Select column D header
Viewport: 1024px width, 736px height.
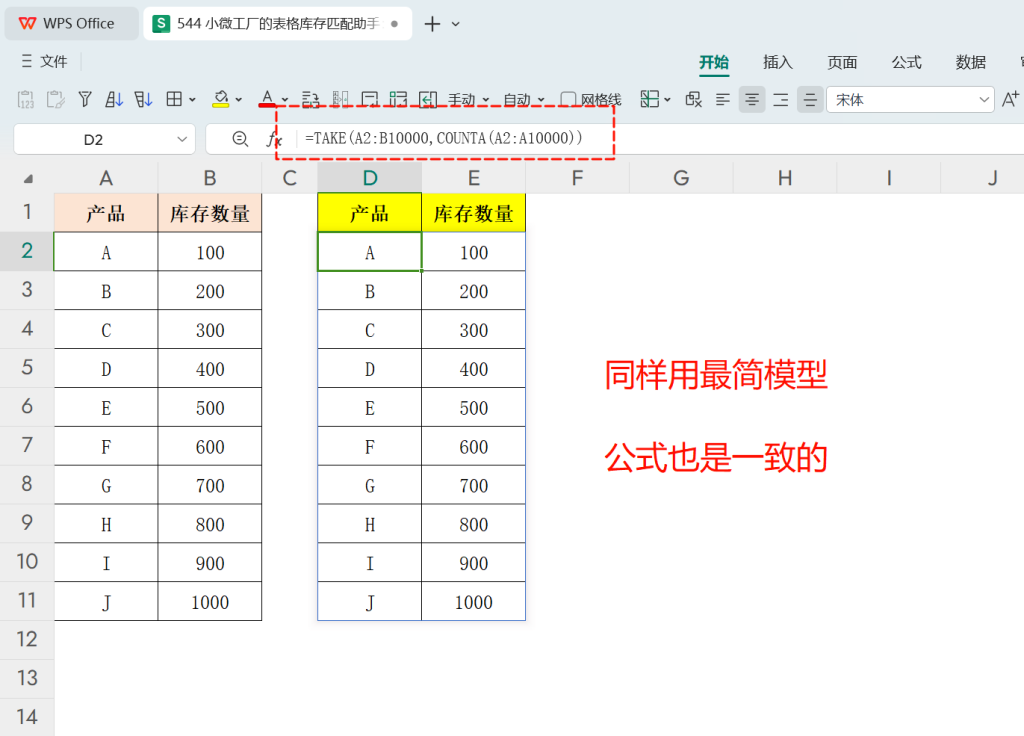(370, 178)
